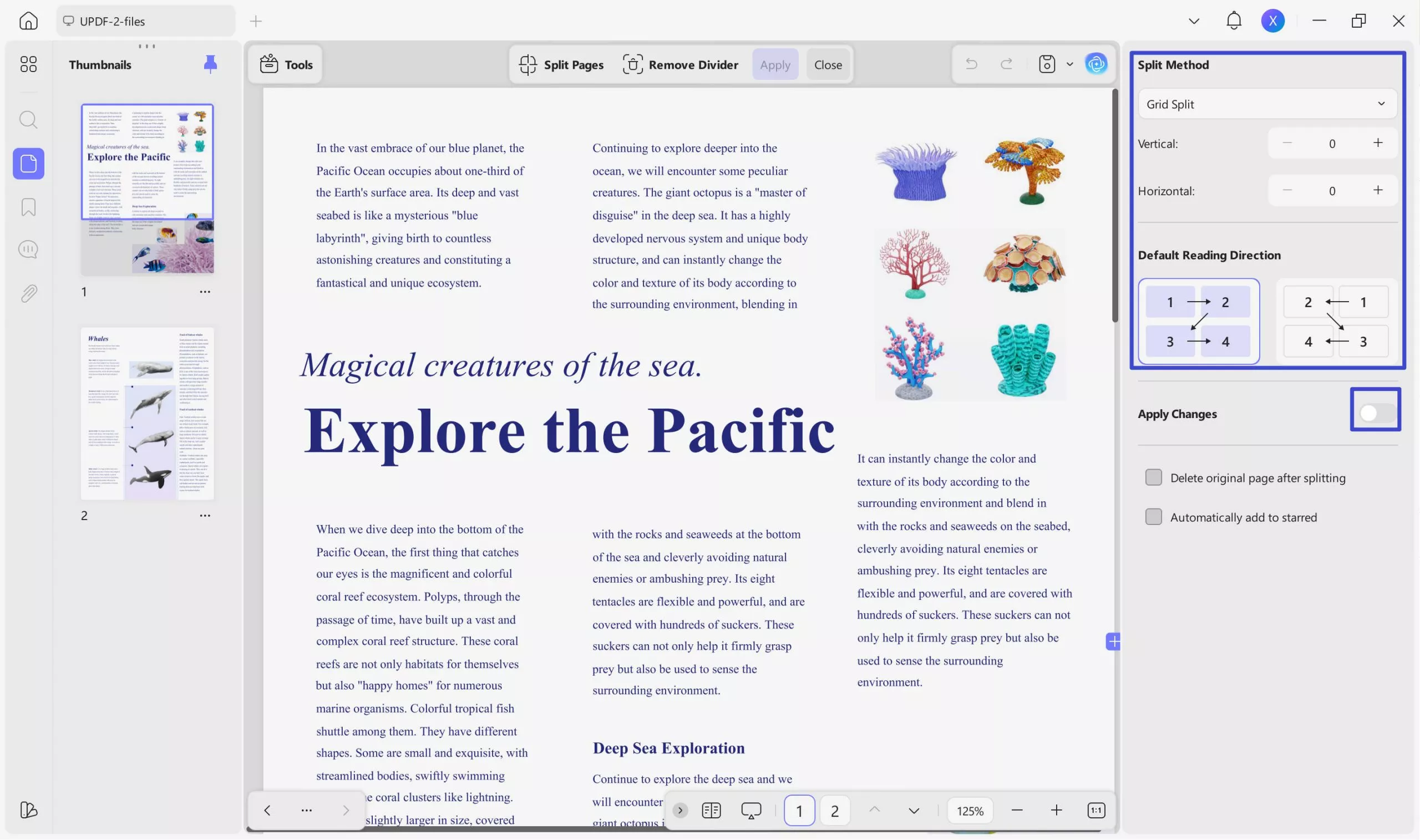Click the 125% zoom level field
1420x840 pixels.
click(970, 811)
